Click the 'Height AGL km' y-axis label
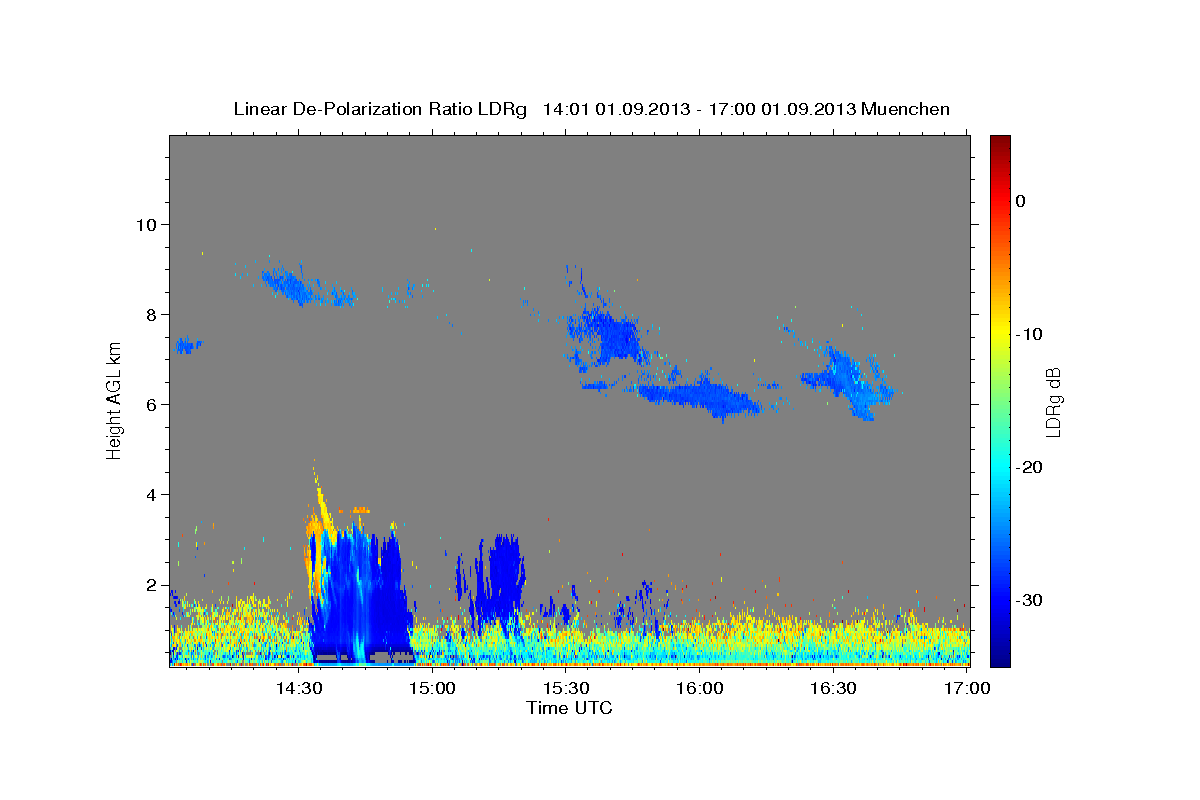The width and height of the screenshot is (1200, 800). [x=115, y=400]
